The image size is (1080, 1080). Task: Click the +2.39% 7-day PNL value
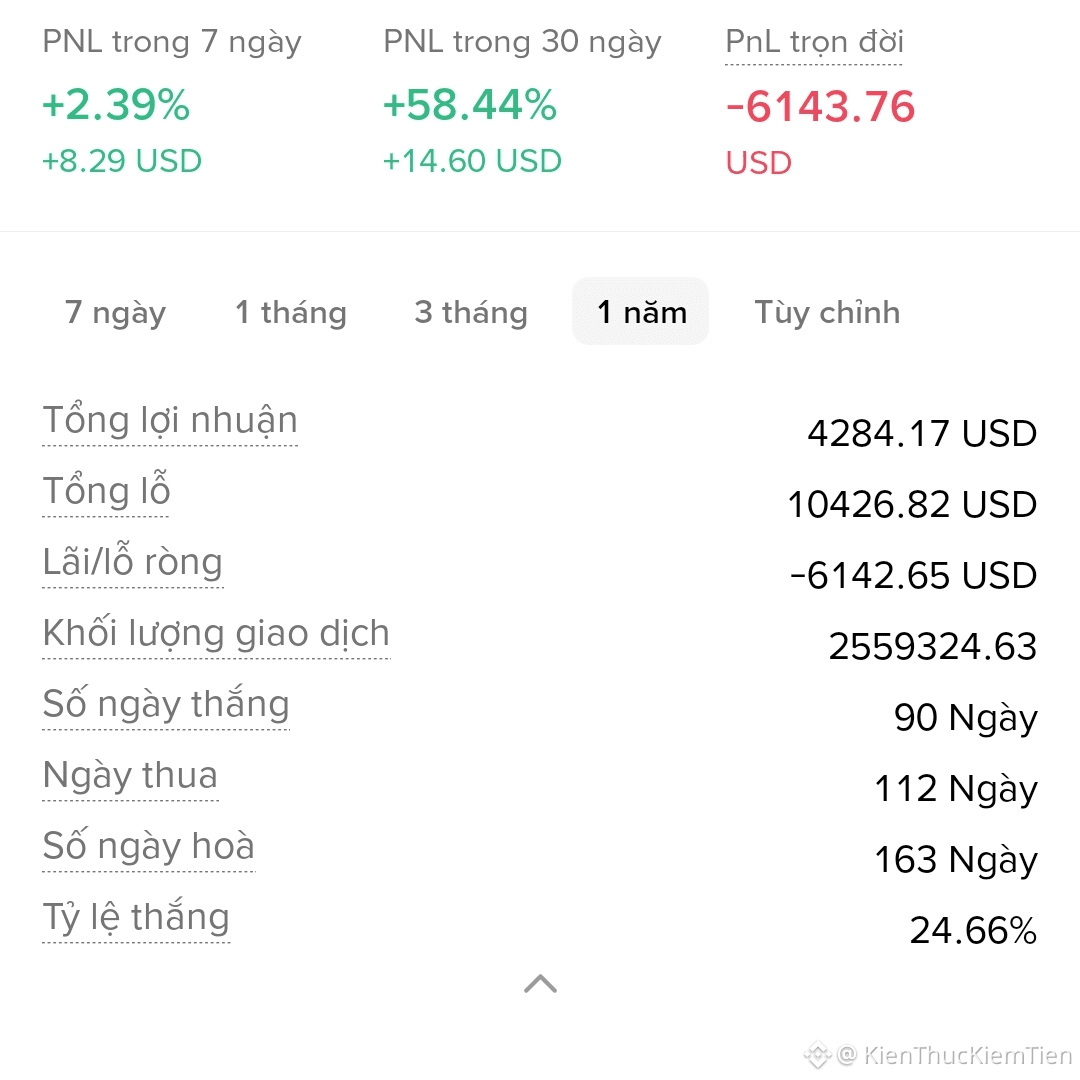pos(116,105)
